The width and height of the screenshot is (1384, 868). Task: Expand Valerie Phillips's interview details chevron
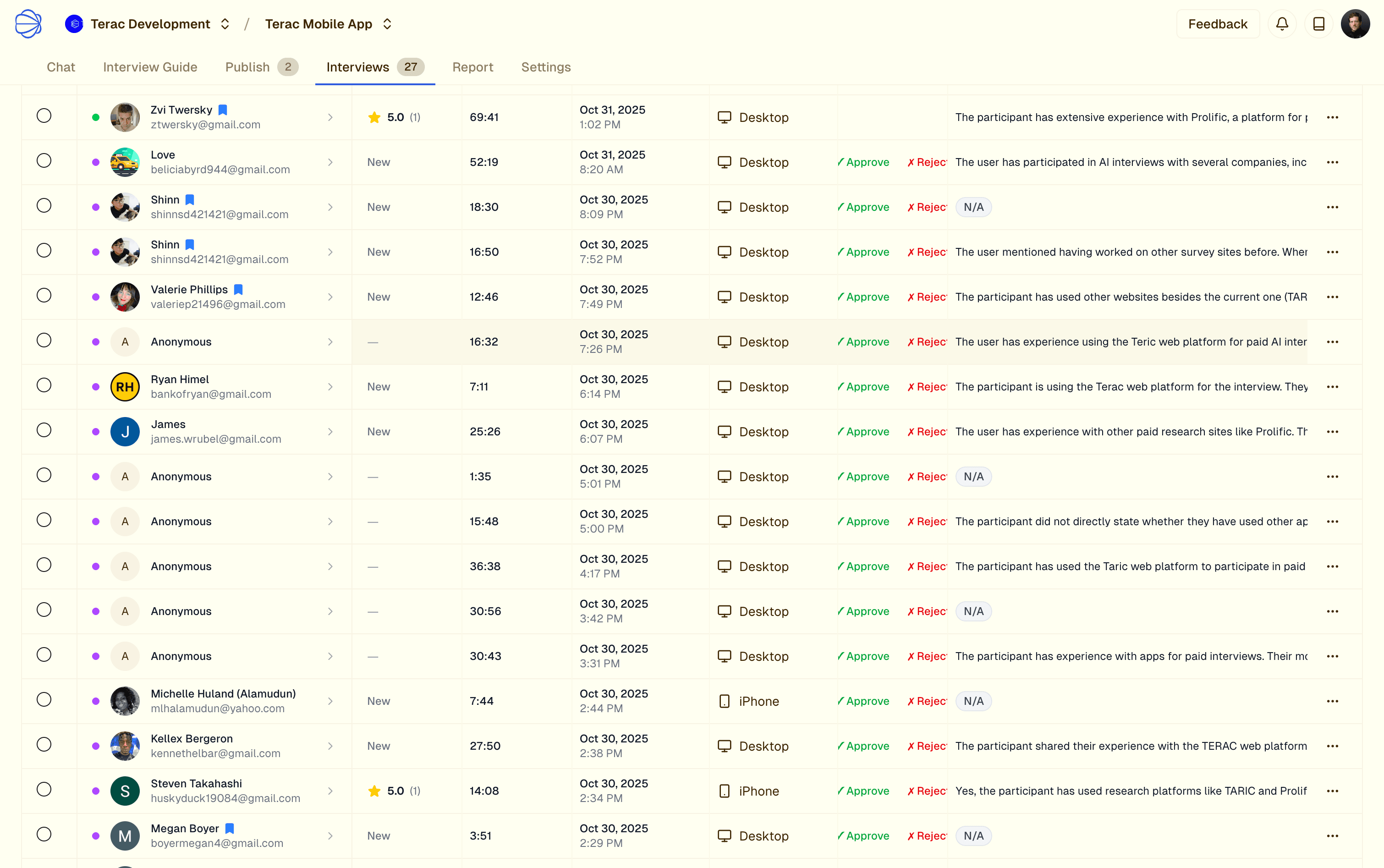point(330,297)
